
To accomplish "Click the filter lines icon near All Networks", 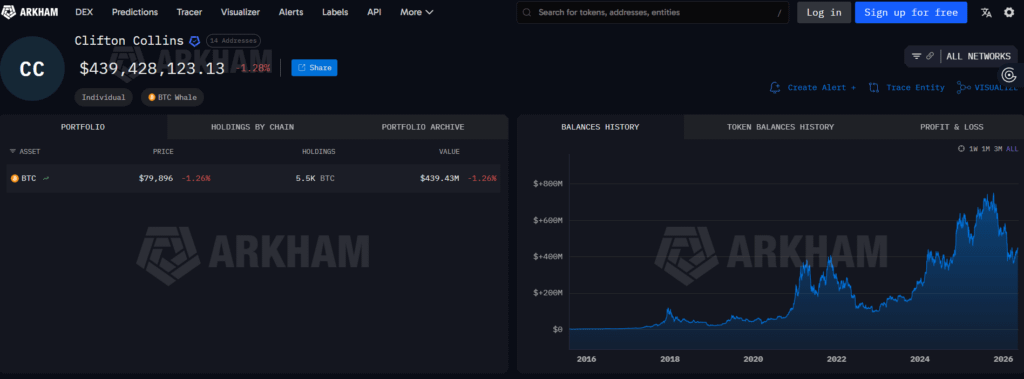I will coord(916,56).
